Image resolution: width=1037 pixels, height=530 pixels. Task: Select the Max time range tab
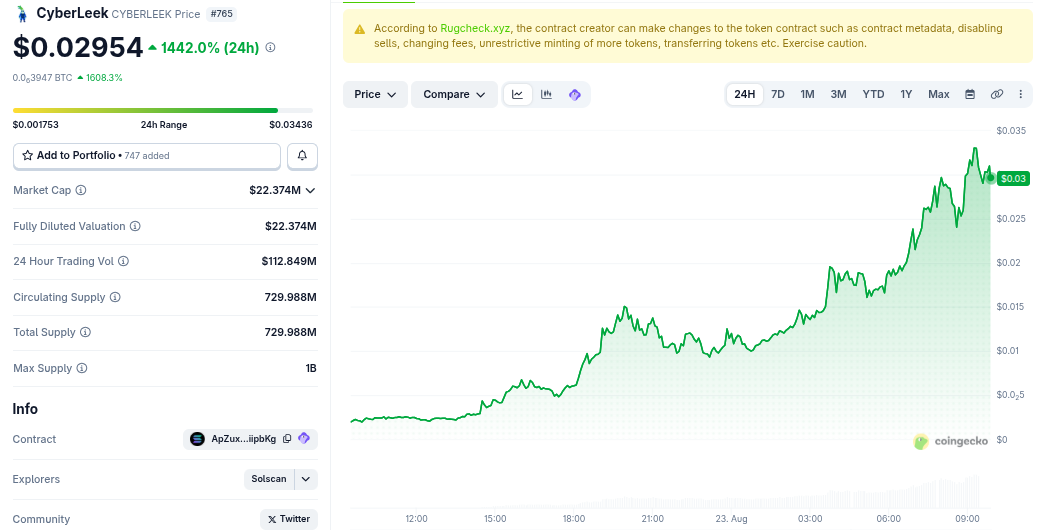click(938, 95)
